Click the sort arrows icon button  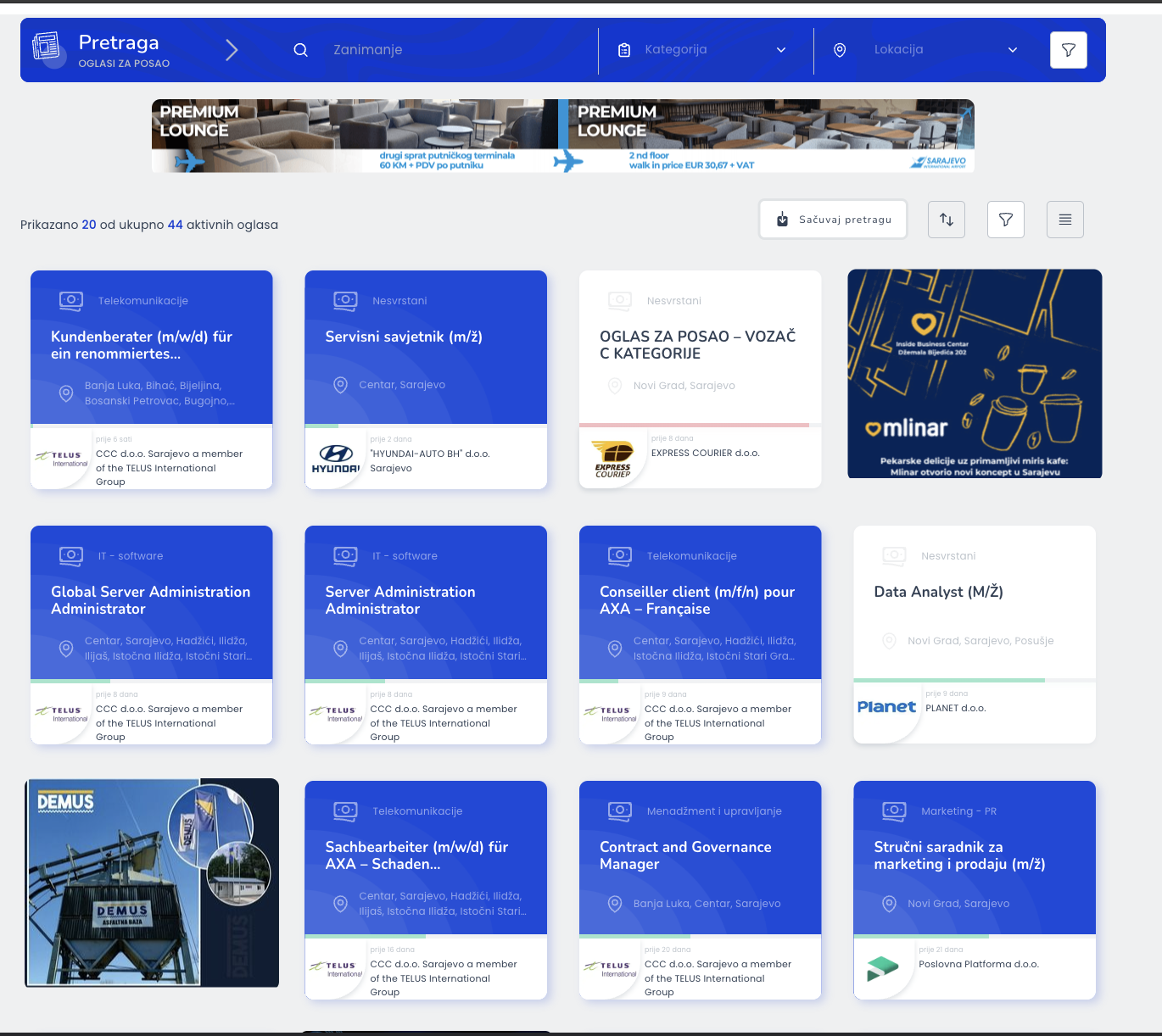click(946, 220)
